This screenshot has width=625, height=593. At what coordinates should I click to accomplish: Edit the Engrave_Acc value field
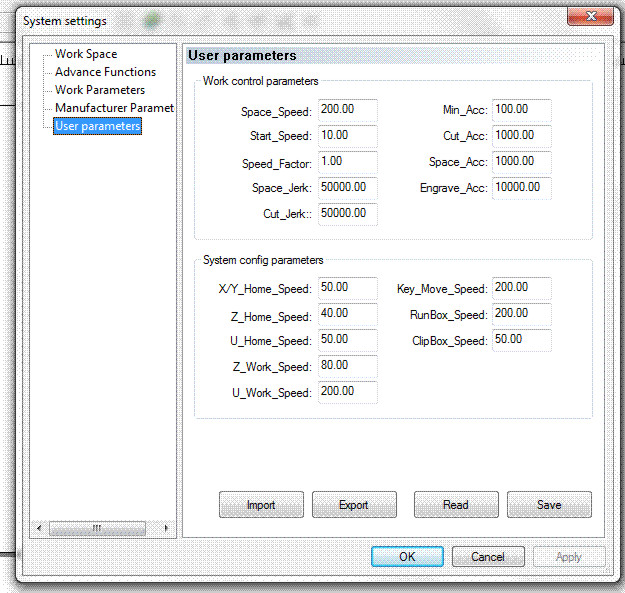[x=521, y=188]
